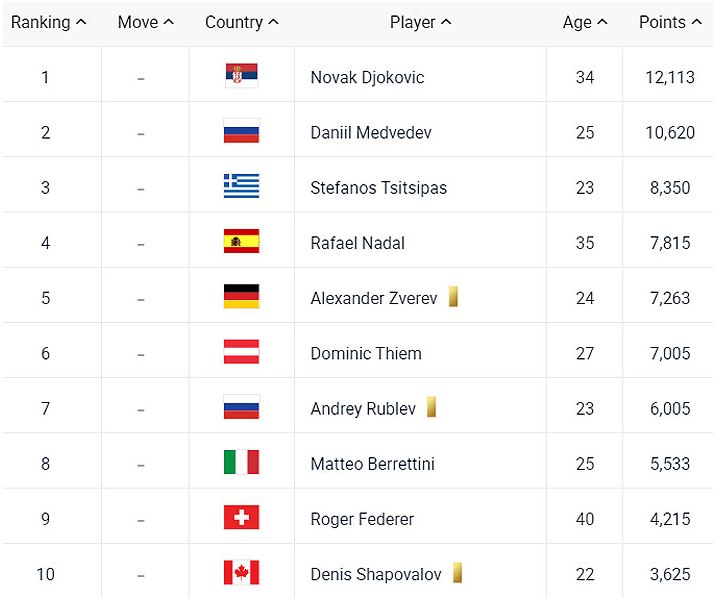The height and width of the screenshot is (600, 716).
Task: Sort by Points column arrow
Action: tap(696, 21)
